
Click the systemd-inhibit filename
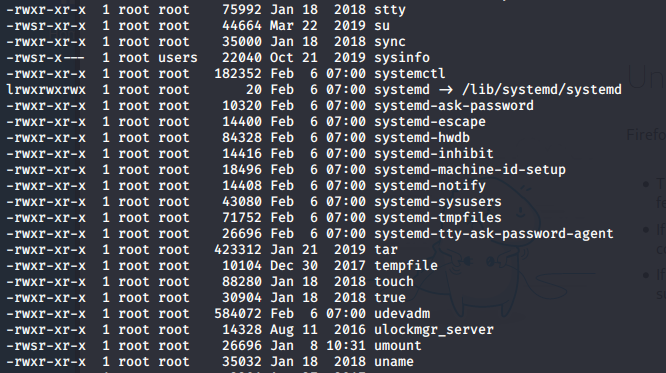(x=434, y=153)
